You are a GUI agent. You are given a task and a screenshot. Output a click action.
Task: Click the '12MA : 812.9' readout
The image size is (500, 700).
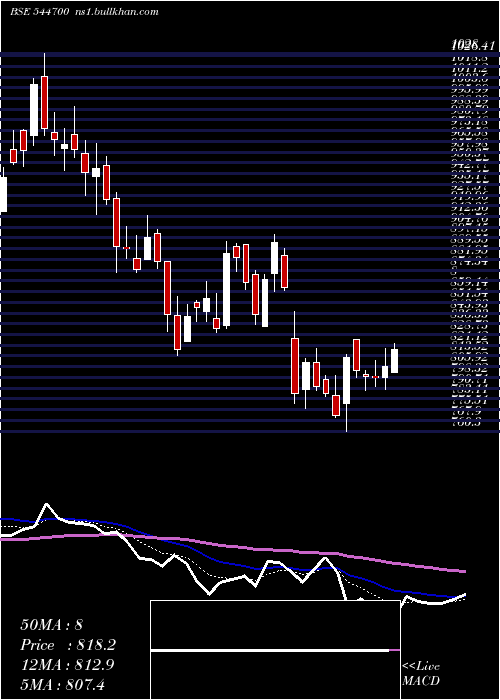click(x=67, y=665)
